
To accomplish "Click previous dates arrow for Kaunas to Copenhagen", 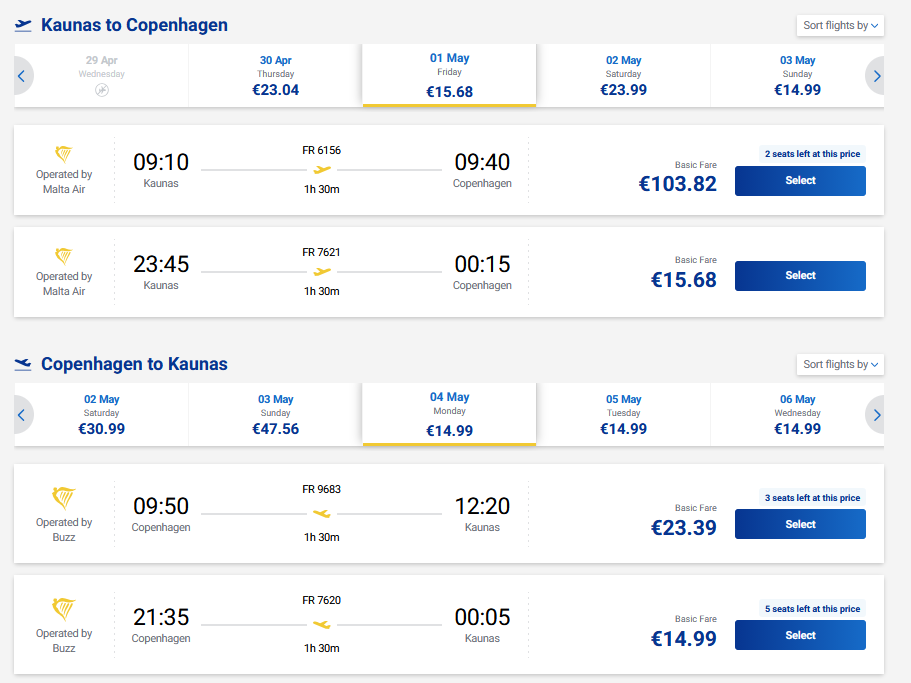I will click(x=21, y=76).
